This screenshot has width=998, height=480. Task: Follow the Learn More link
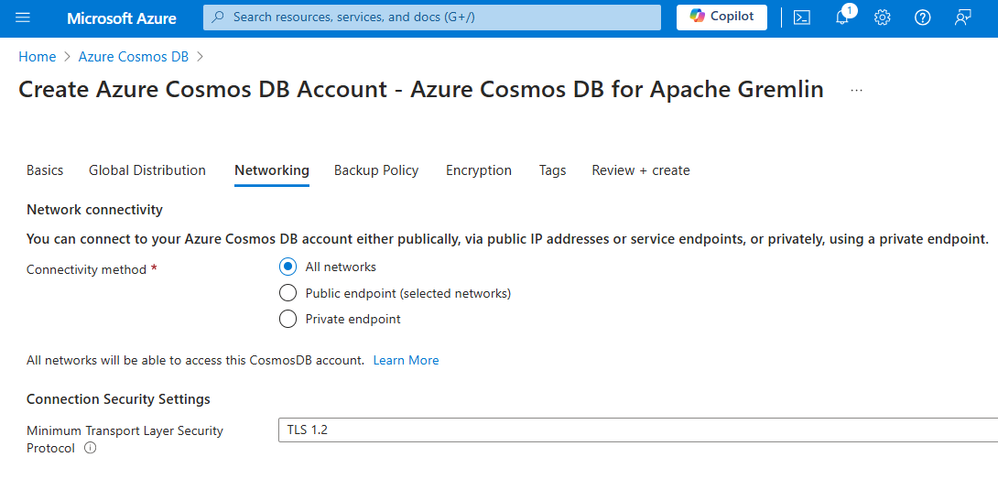pos(406,360)
